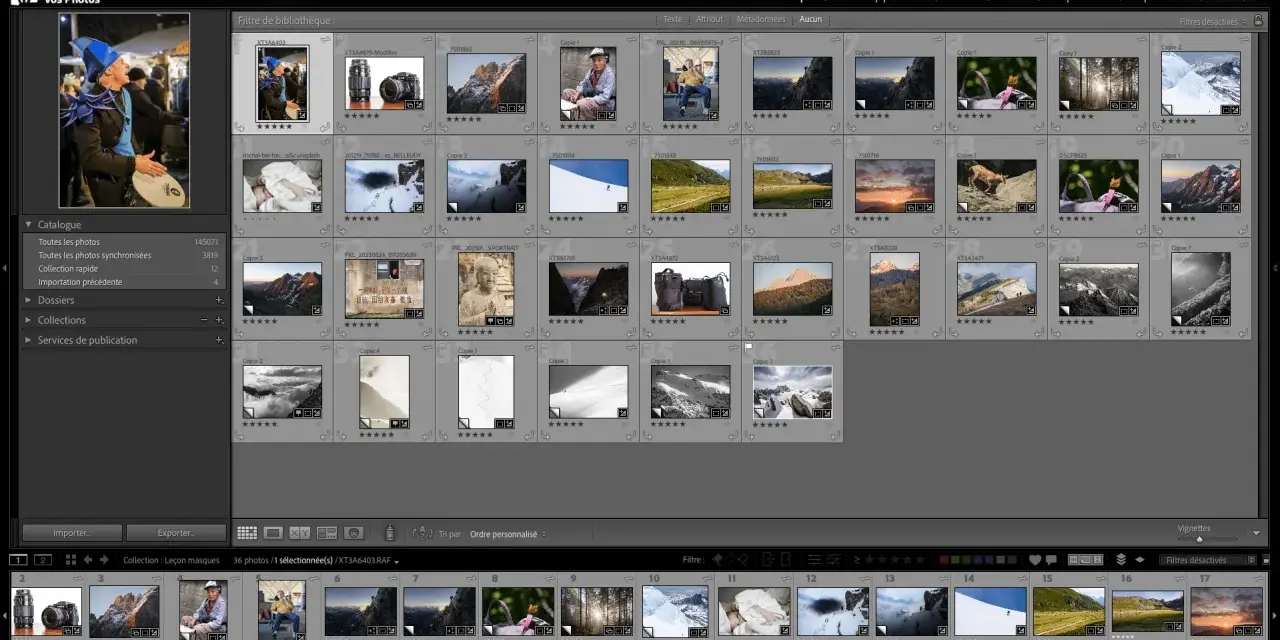1280x640 pixels.
Task: Open Survey view mode
Action: 327,533
